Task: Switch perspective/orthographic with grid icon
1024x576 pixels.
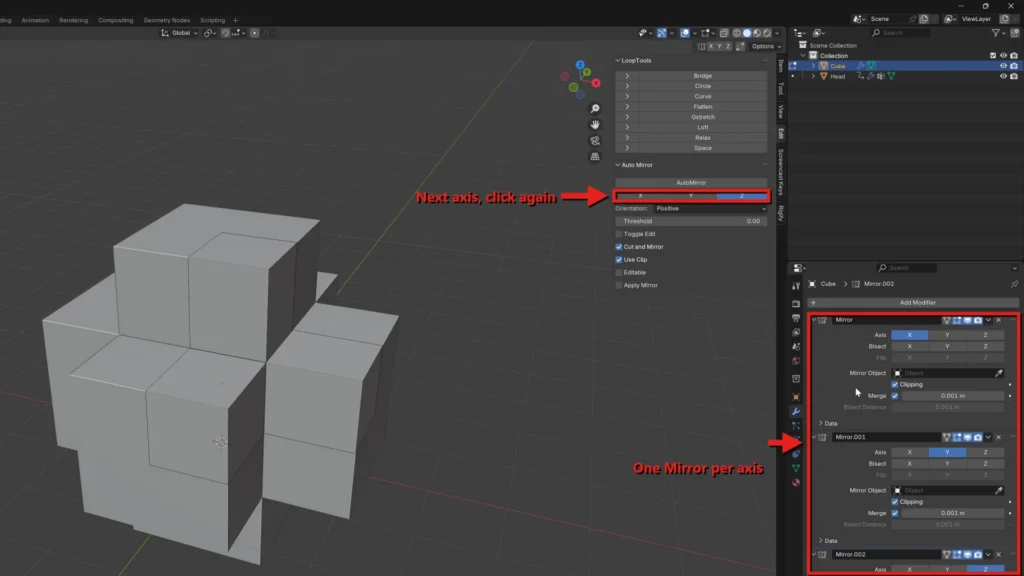Action: click(x=595, y=157)
